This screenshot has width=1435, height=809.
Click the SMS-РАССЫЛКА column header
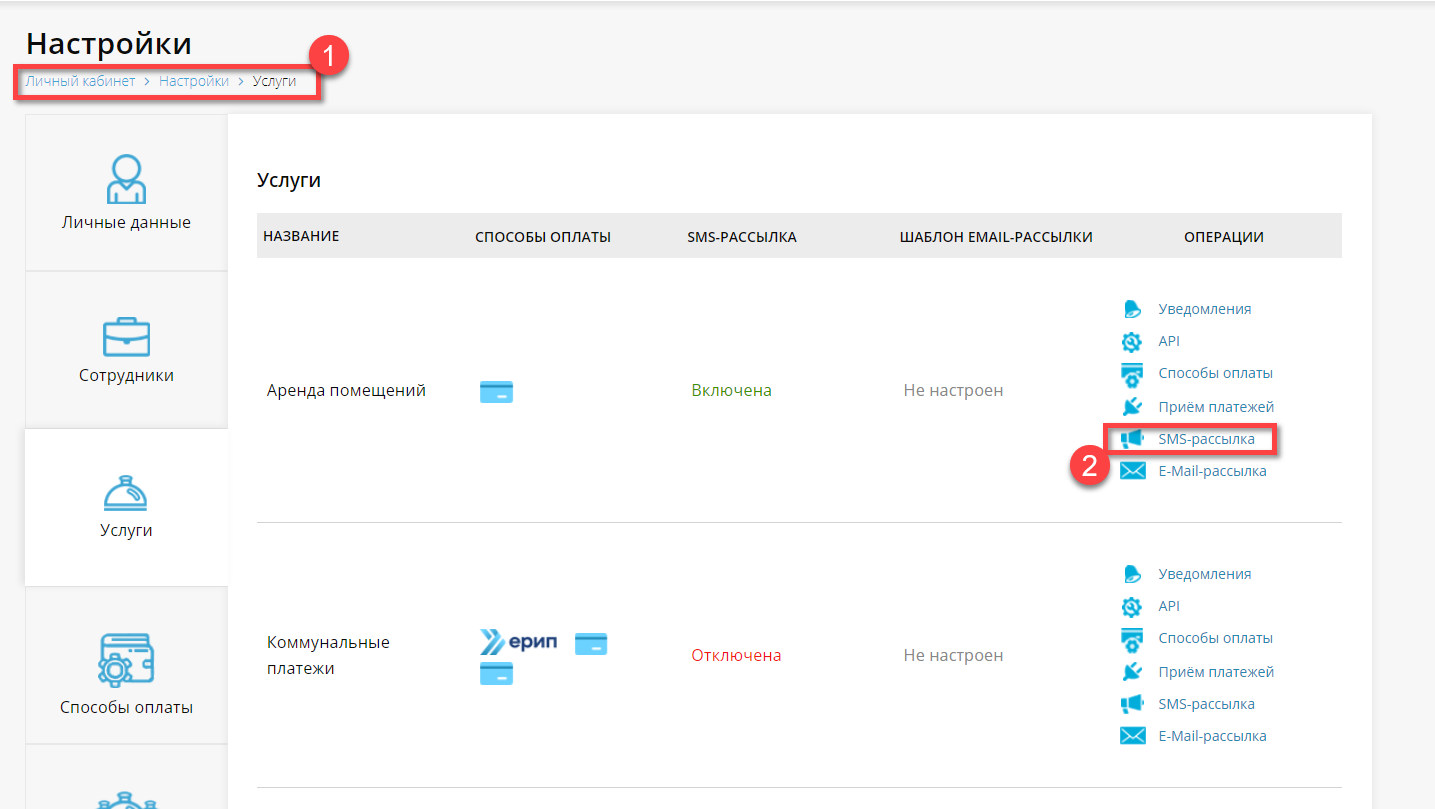pyautogui.click(x=742, y=237)
